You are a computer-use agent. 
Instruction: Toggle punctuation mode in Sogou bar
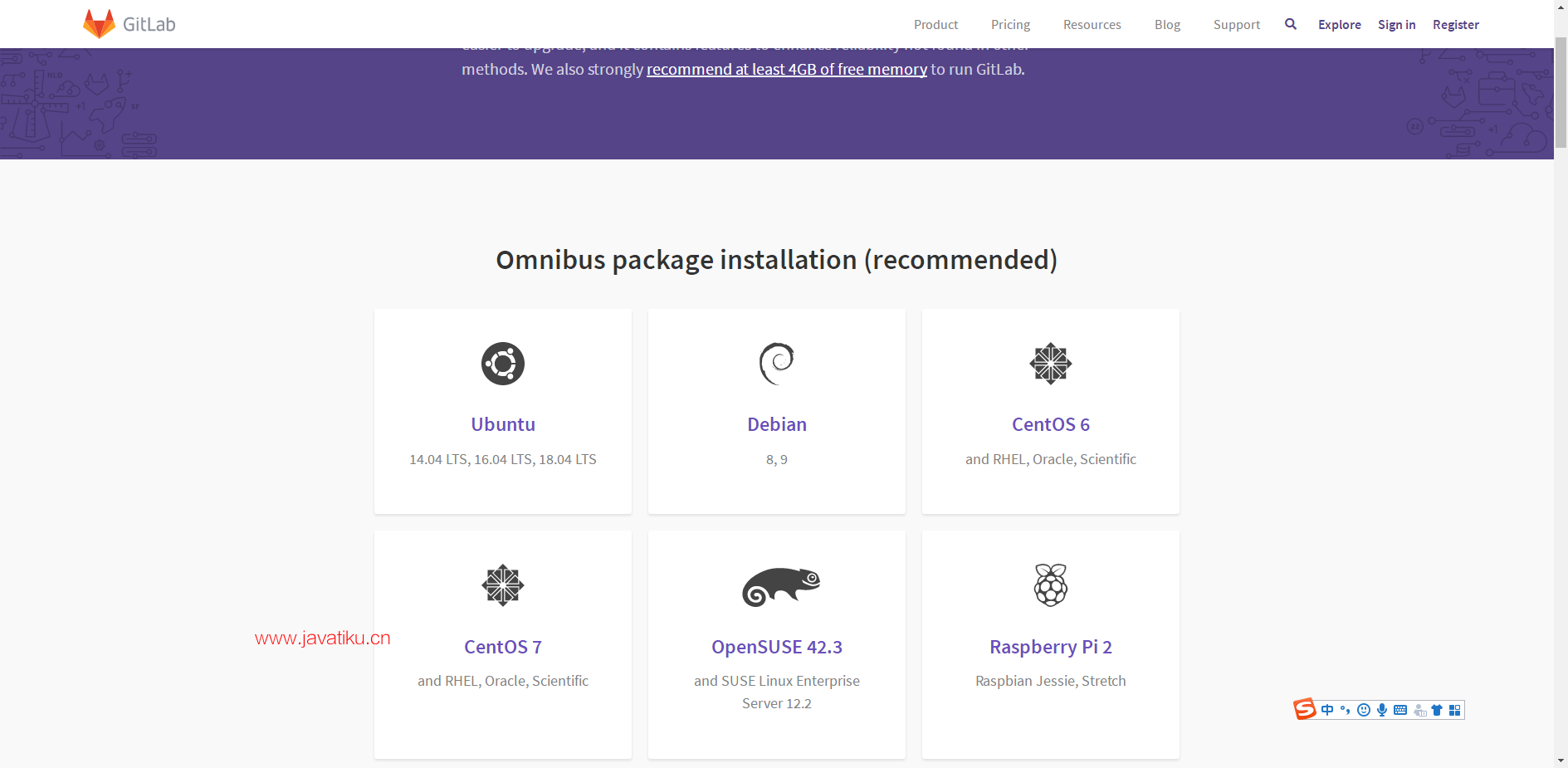pos(1345,710)
